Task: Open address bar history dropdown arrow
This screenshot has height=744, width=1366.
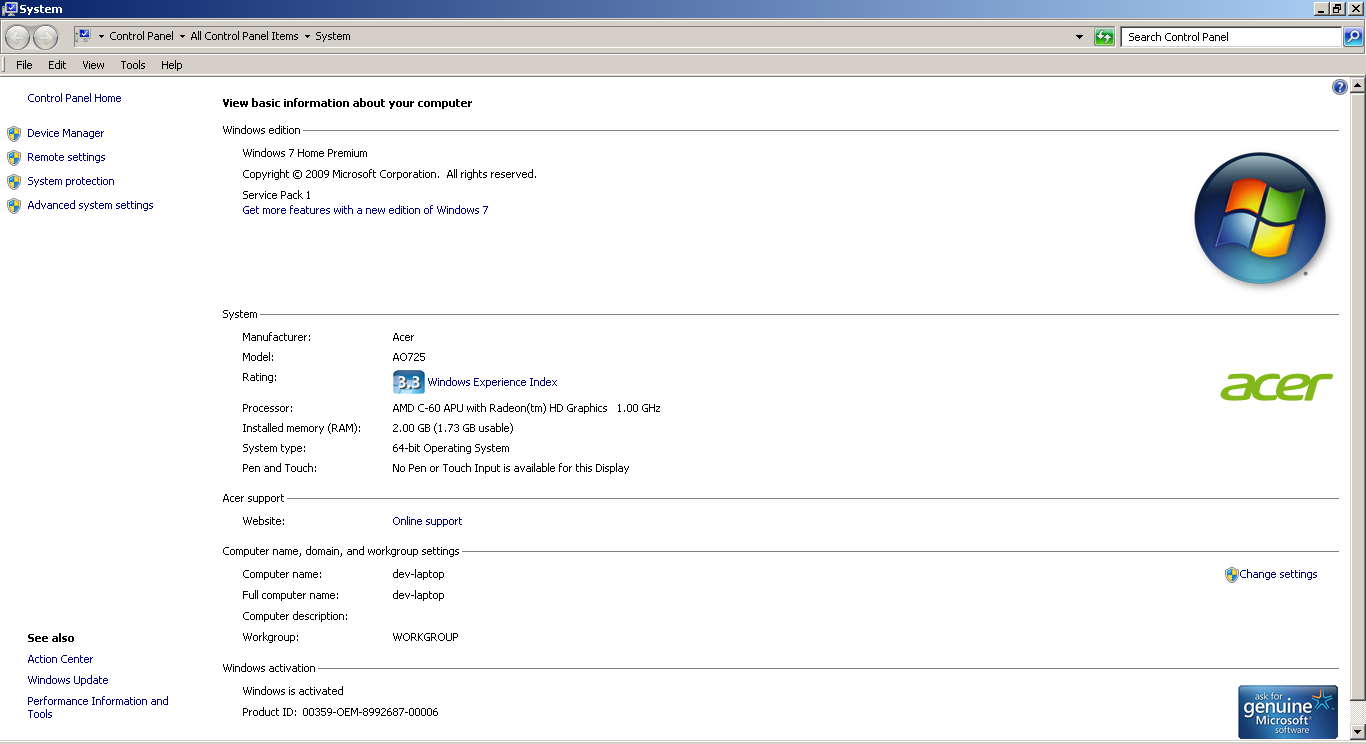Action: (1079, 37)
